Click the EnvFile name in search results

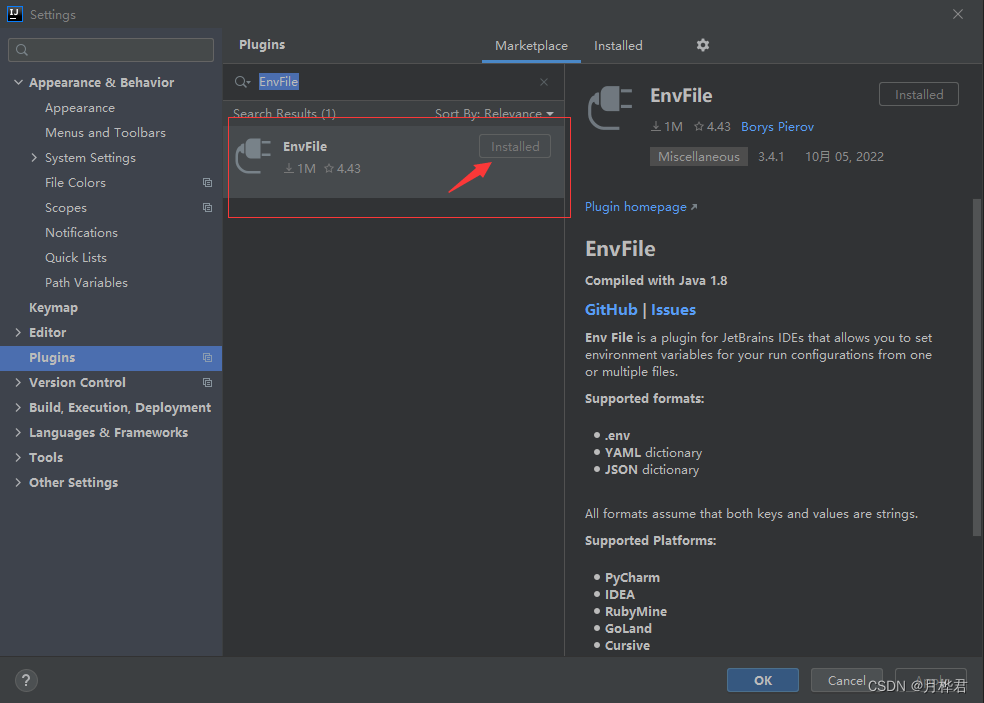click(305, 146)
